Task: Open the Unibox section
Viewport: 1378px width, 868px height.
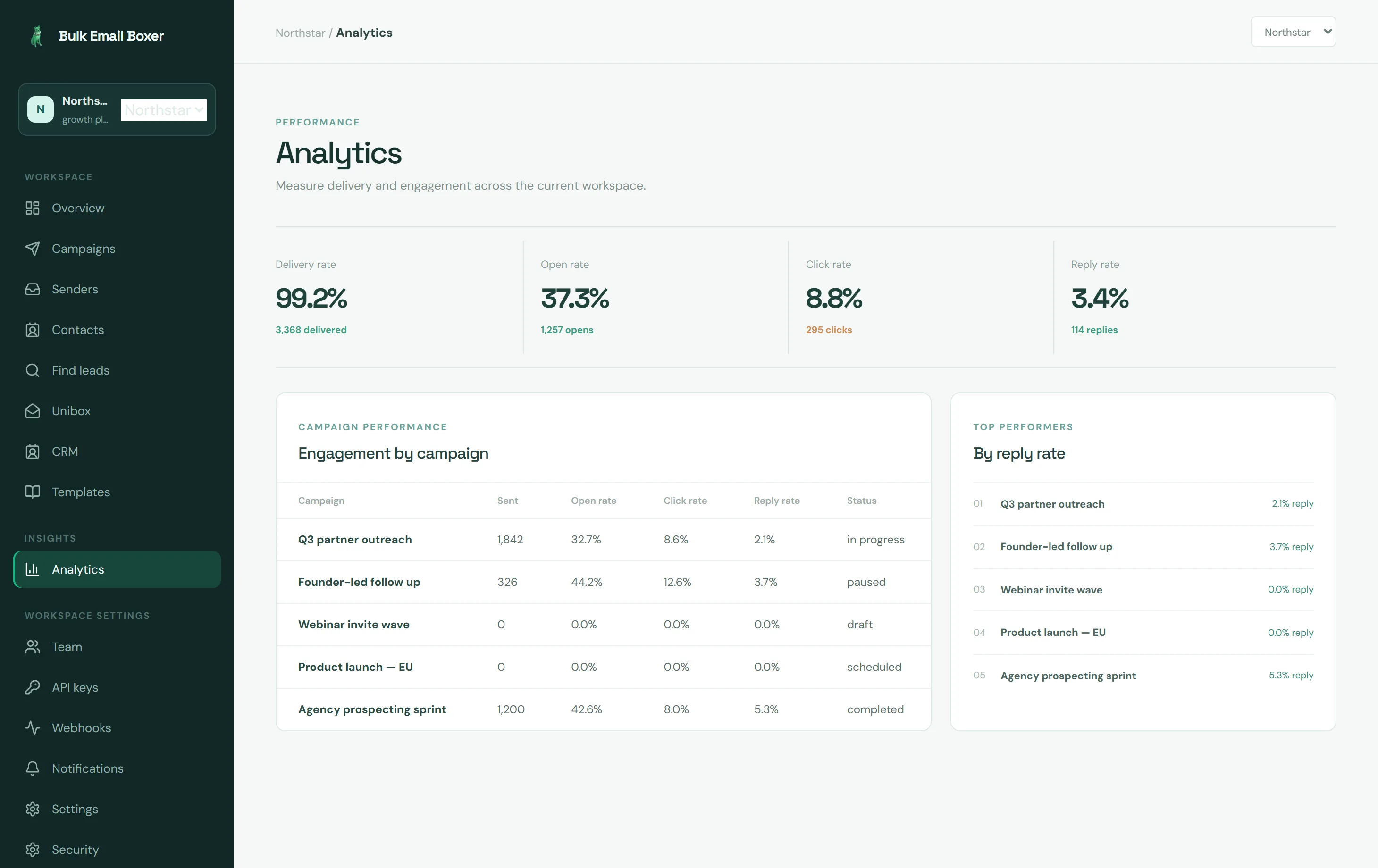Action: click(x=117, y=411)
